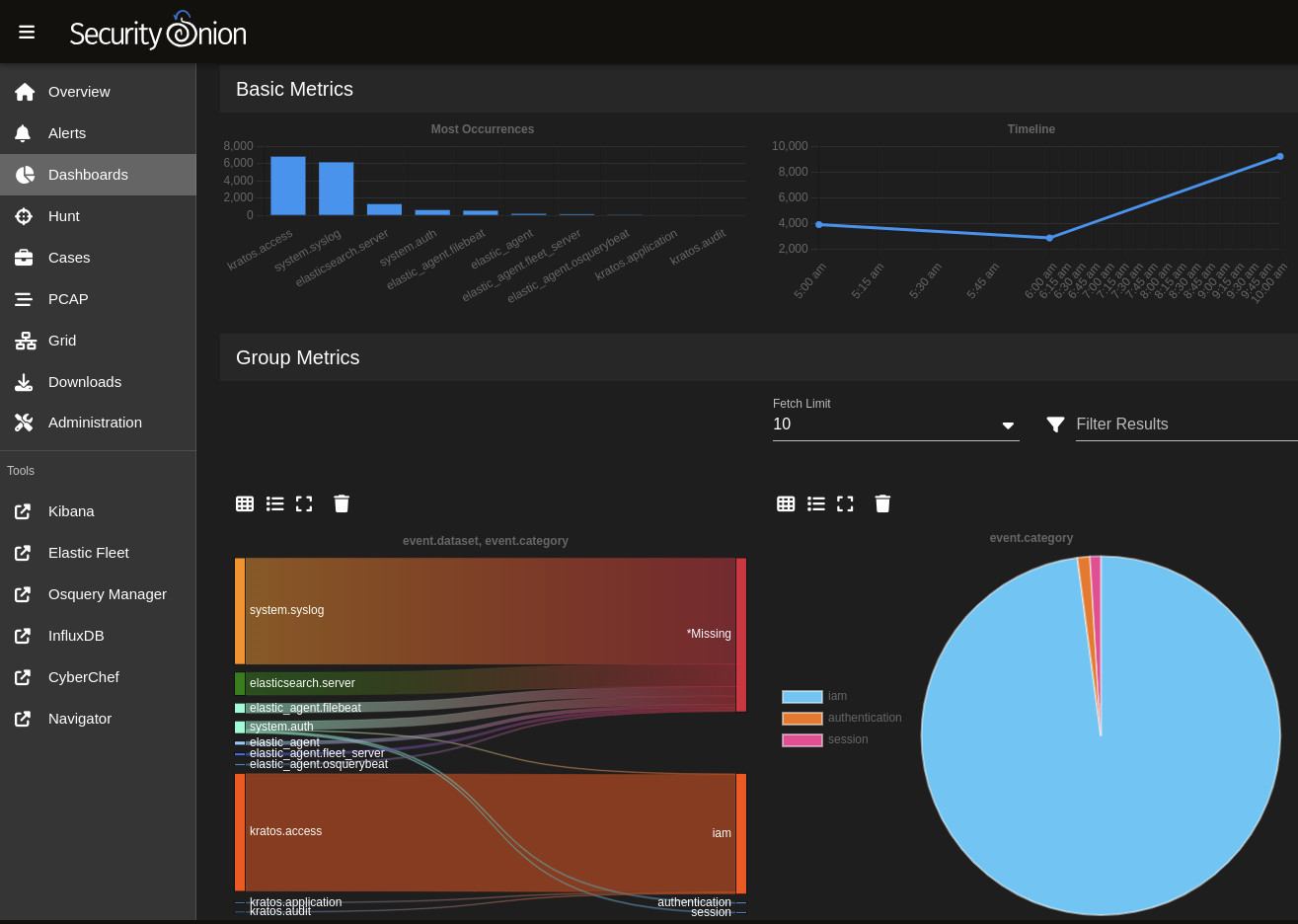Viewport: 1298px width, 924px height.
Task: Delete the event.dataset Sankey chart
Action: tap(342, 503)
